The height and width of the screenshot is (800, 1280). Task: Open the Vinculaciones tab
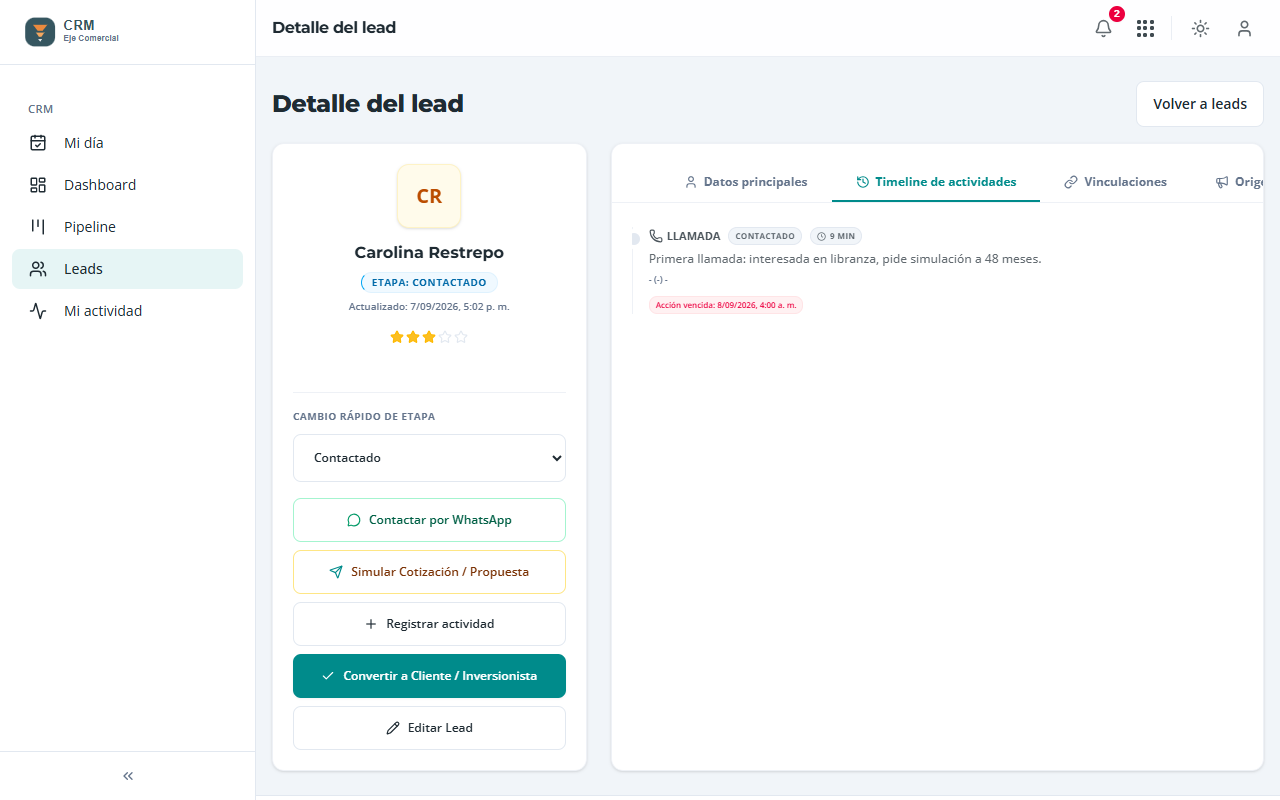click(1115, 182)
